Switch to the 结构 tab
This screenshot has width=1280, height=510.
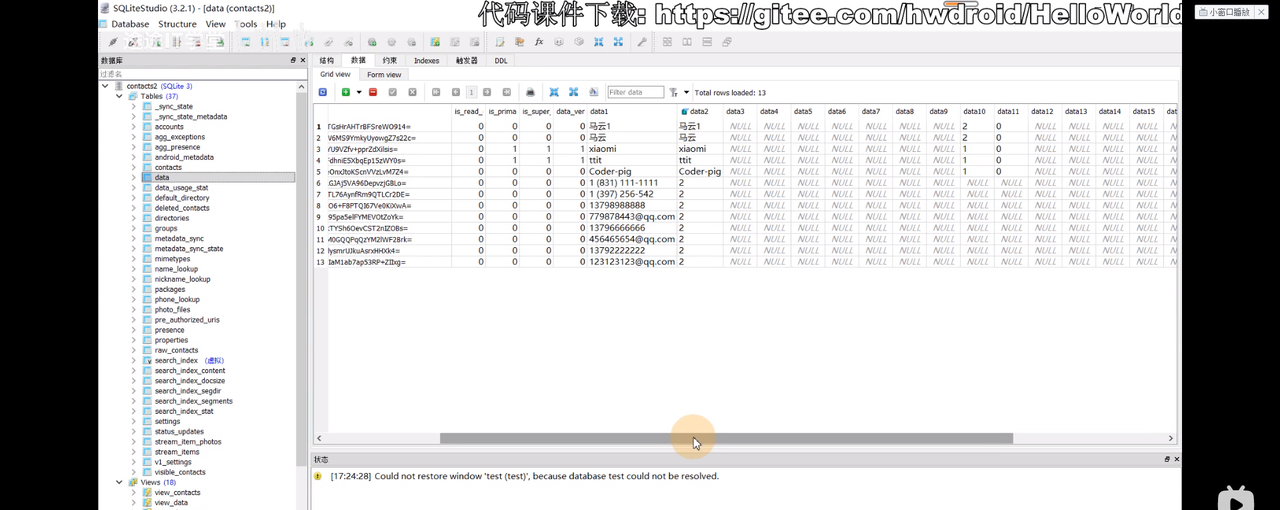[x=326, y=61]
